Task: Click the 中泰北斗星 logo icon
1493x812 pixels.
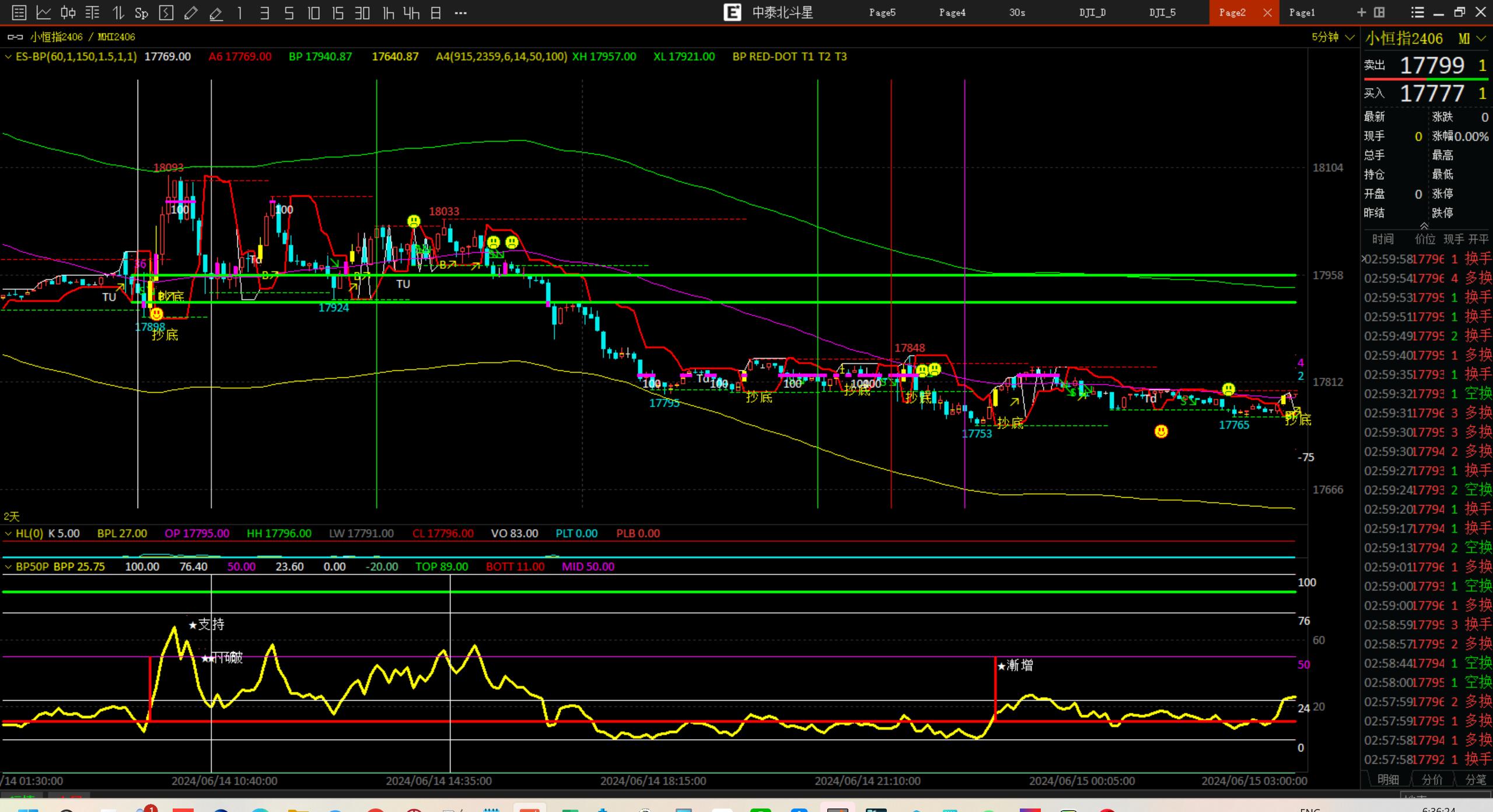Action: pos(732,12)
